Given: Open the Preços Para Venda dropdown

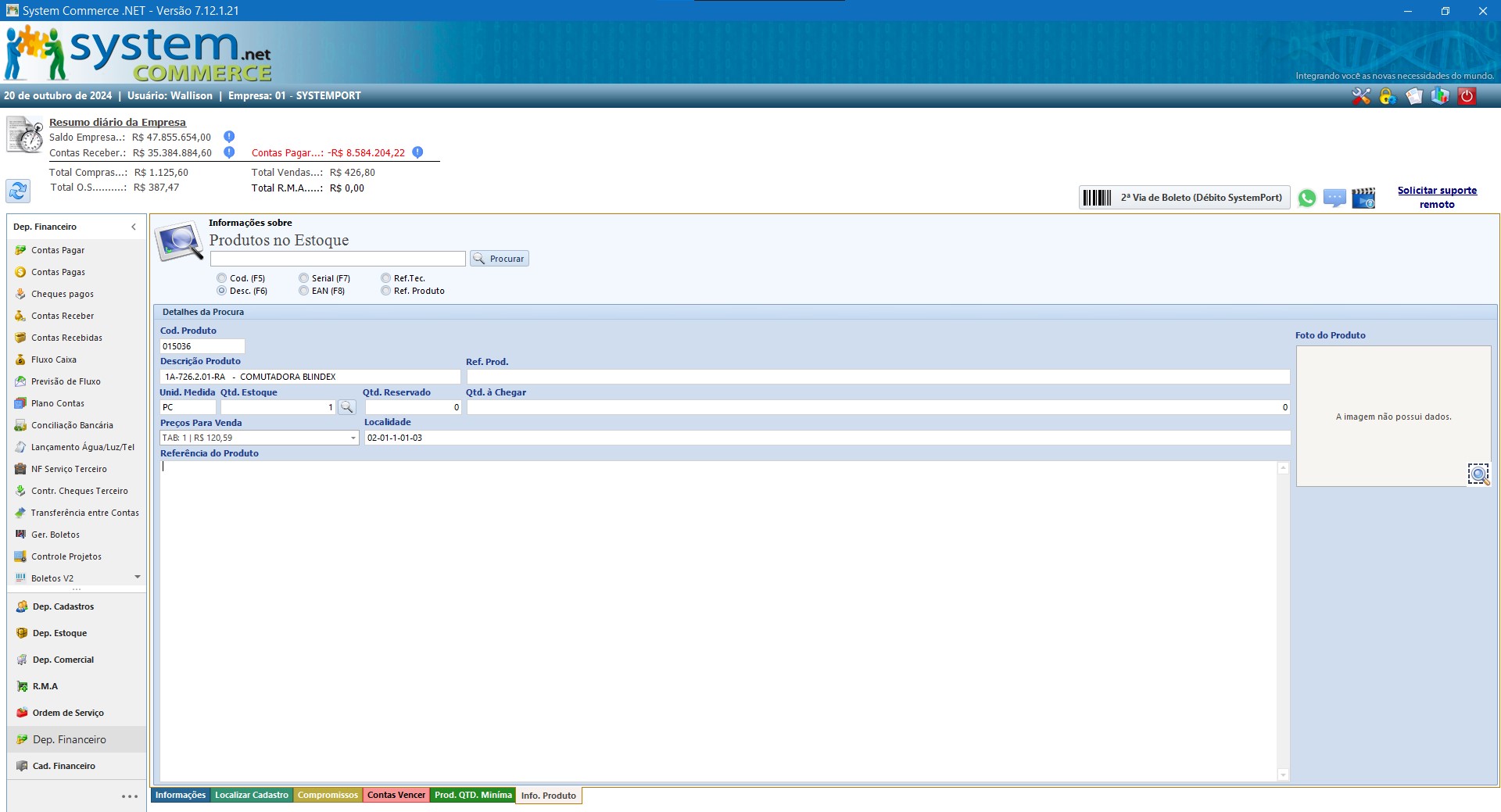Looking at the screenshot, I should (353, 438).
